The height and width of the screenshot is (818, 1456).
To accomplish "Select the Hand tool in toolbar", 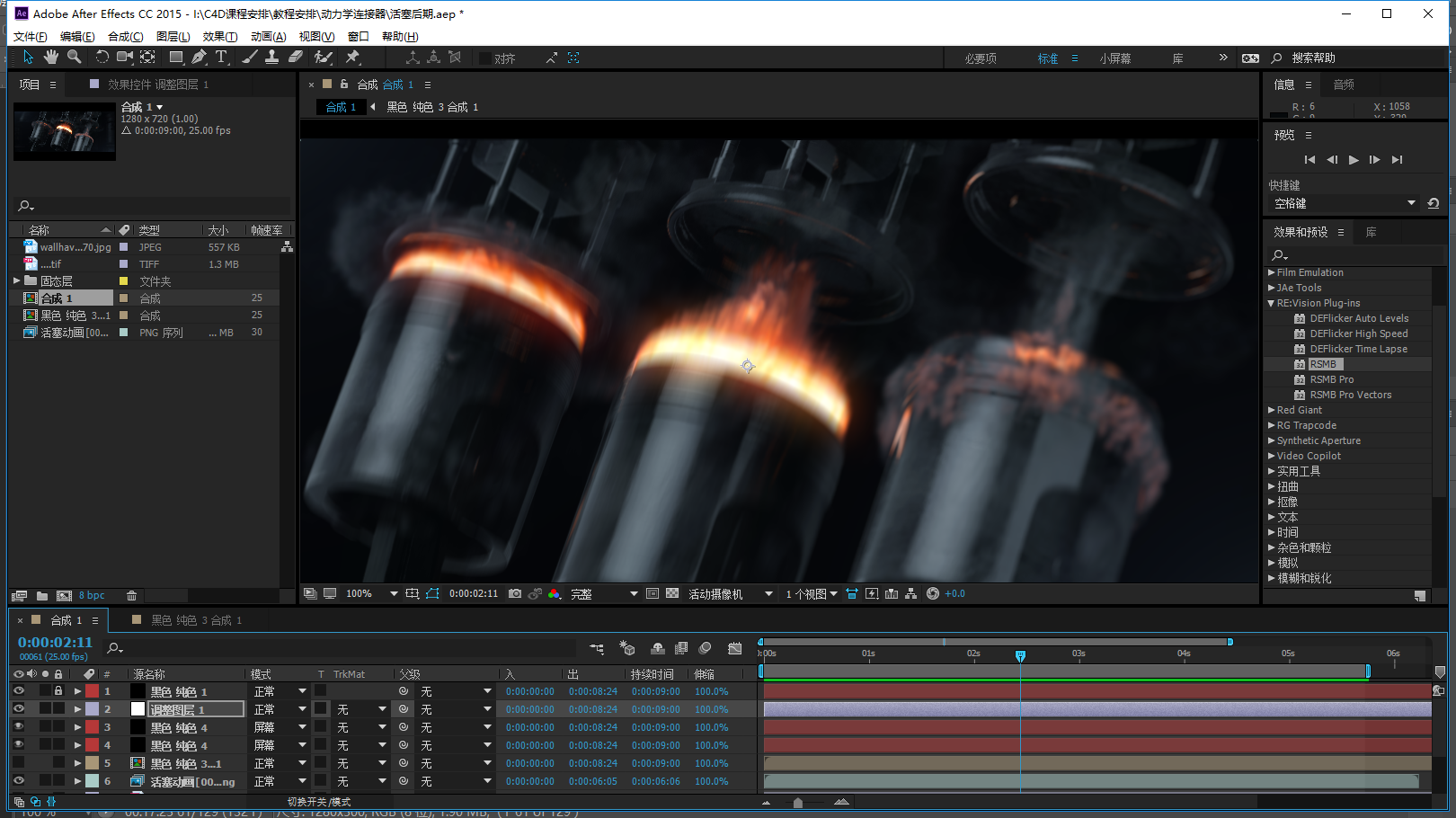I will (x=51, y=58).
